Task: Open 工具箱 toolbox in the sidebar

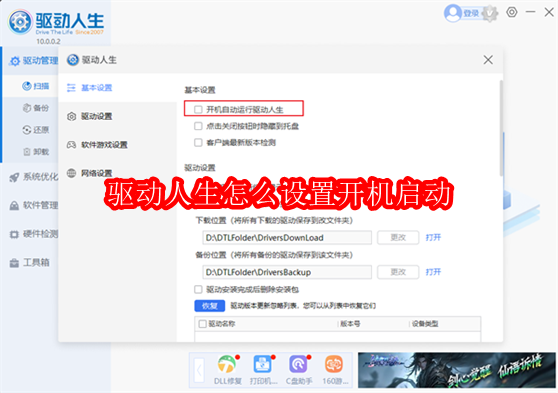Action: click(30, 263)
